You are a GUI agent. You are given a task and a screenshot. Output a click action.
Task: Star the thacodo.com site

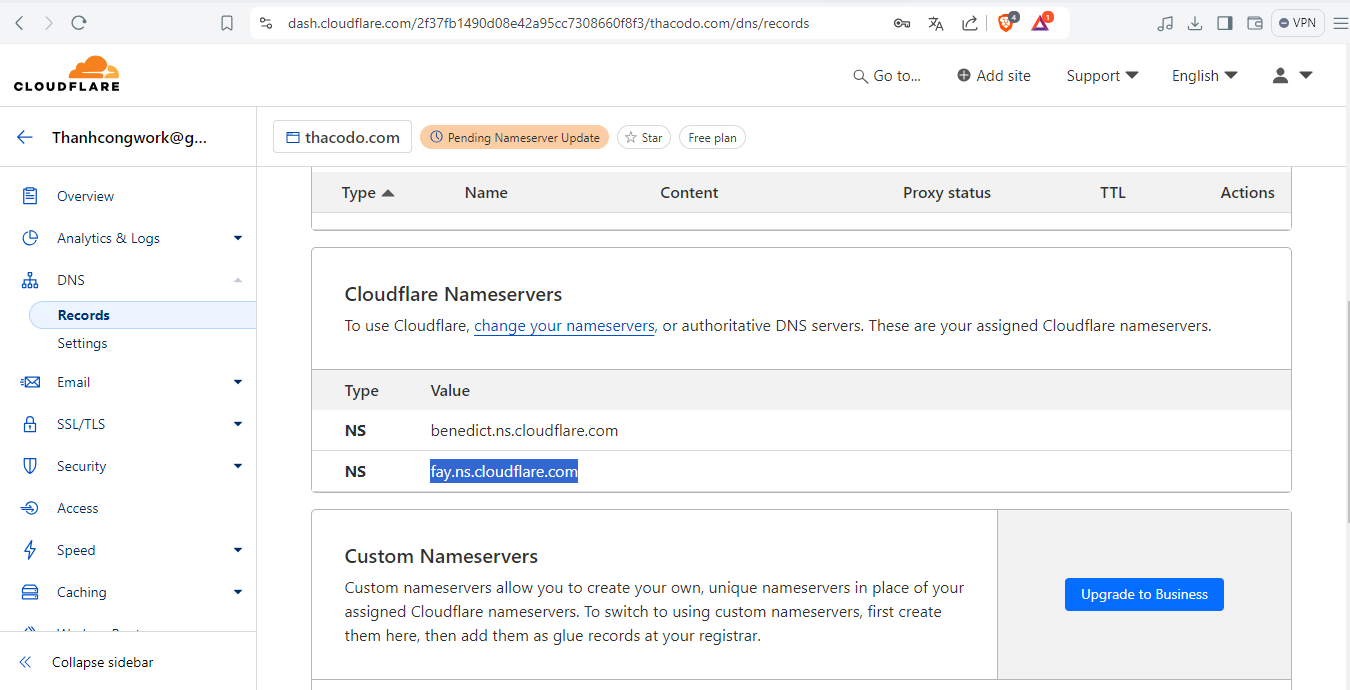pos(643,138)
